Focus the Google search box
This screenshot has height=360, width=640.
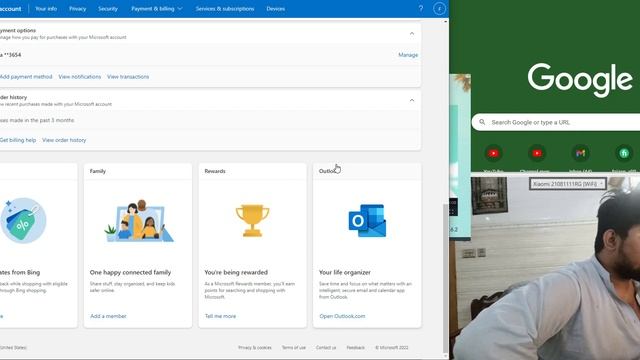556,122
